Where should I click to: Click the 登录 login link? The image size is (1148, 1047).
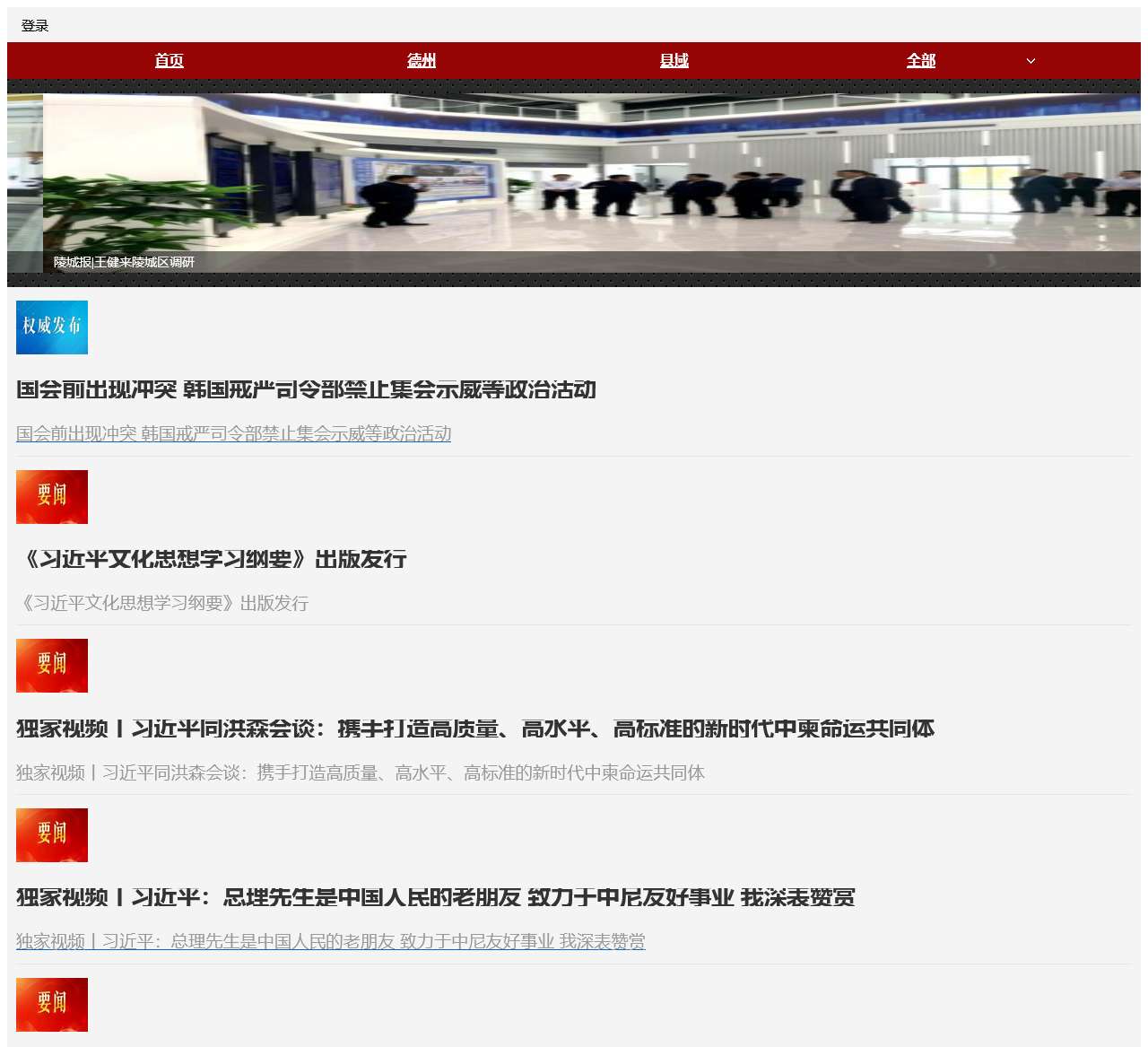click(x=35, y=25)
